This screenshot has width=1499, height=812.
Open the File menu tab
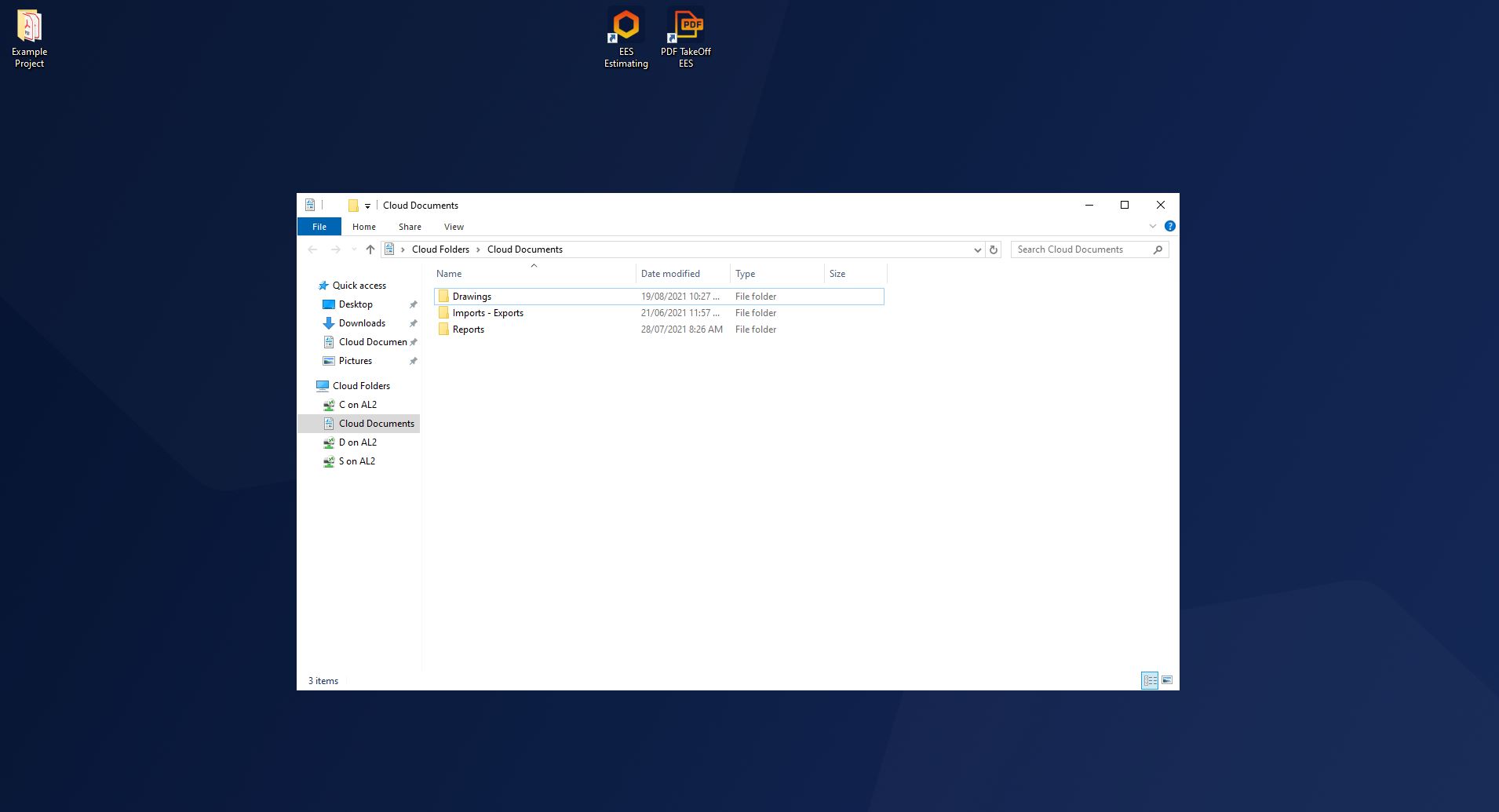(x=319, y=227)
